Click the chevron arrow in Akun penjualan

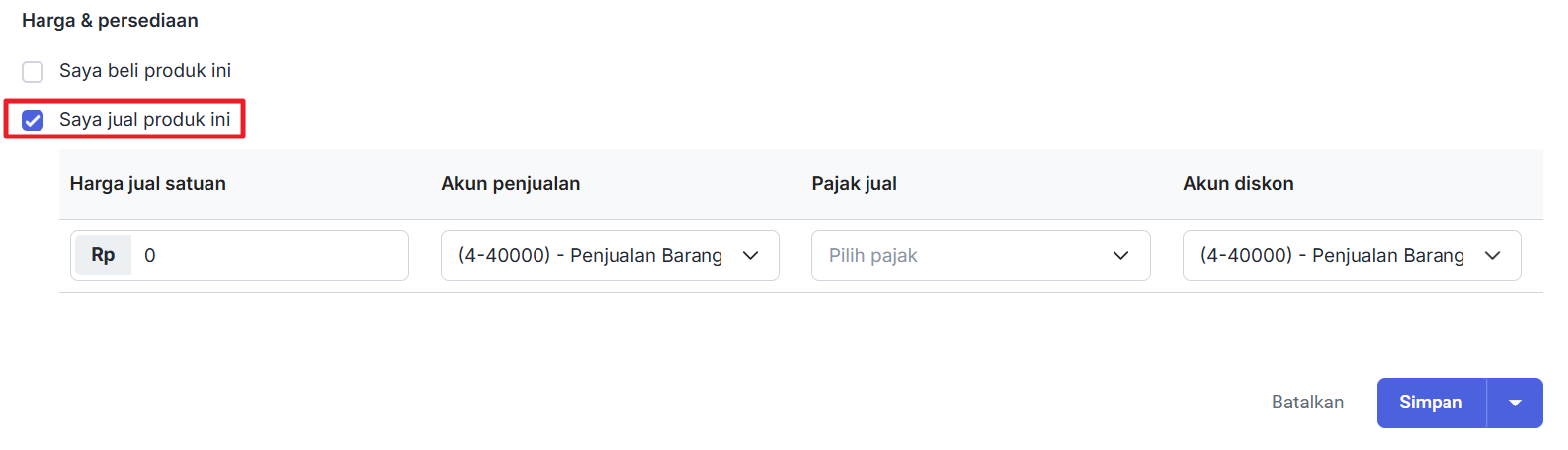[x=751, y=256]
